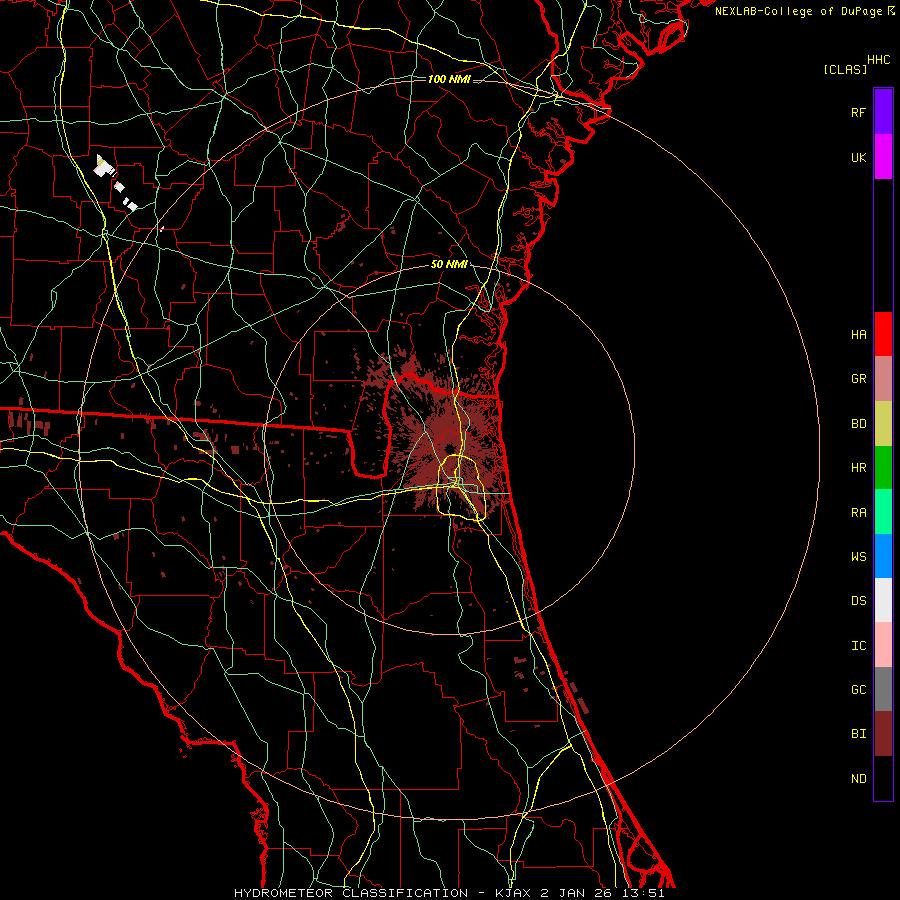Viewport: 900px width, 900px height.
Task: Click the 50 NMI range ring label
Action: [x=449, y=264]
